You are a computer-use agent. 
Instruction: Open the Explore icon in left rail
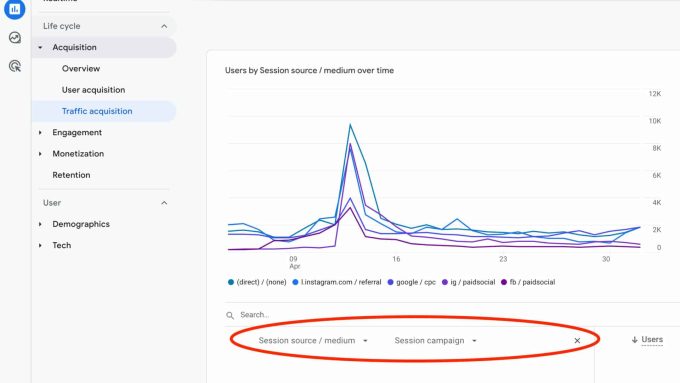pyautogui.click(x=15, y=38)
